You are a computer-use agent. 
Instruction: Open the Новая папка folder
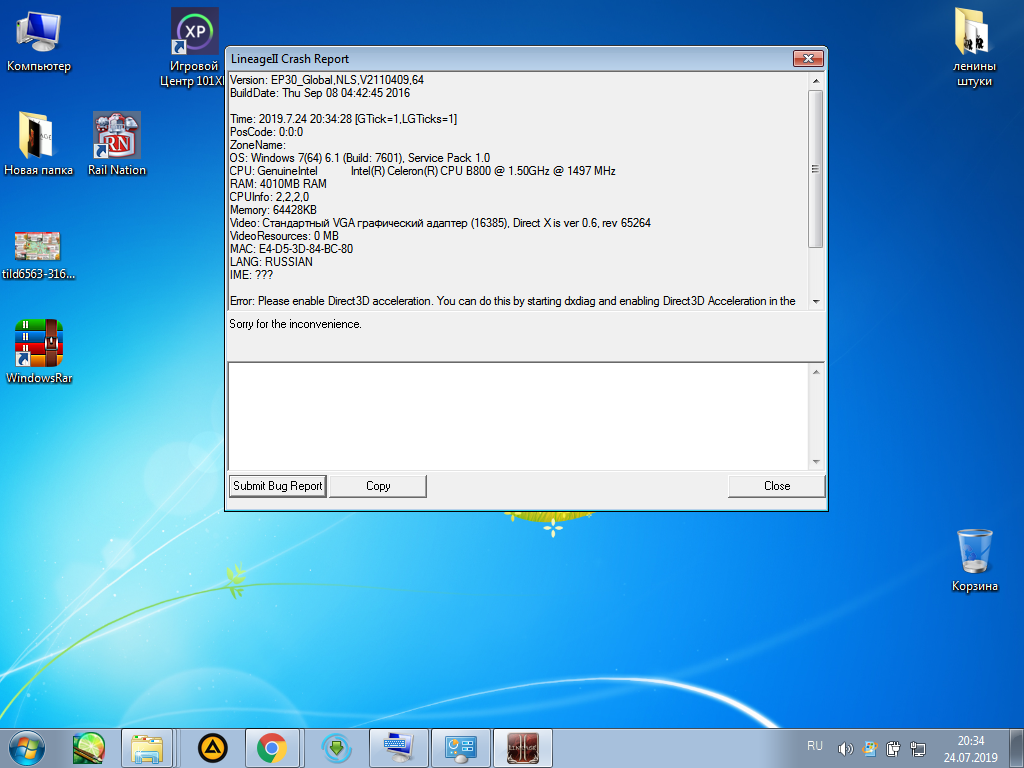pyautogui.click(x=38, y=137)
